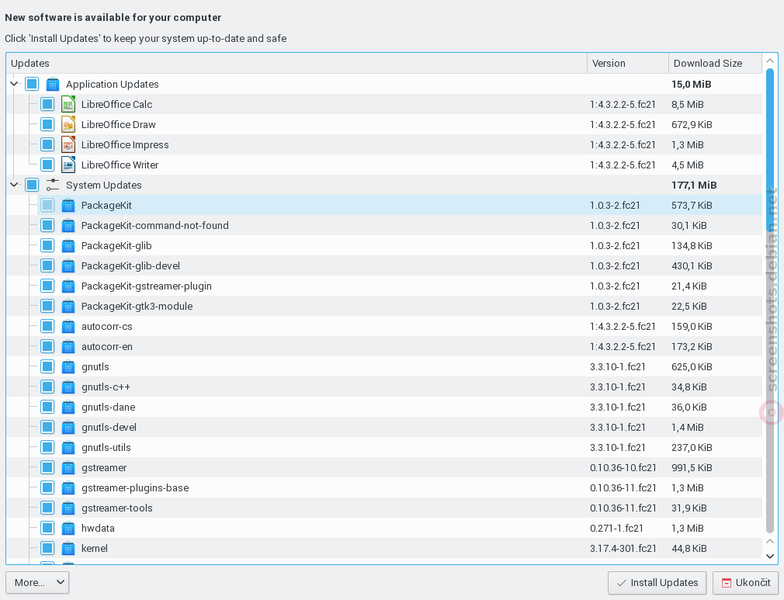Click the package icon next to gstreamer-tools
This screenshot has width=784, height=600.
(68, 508)
